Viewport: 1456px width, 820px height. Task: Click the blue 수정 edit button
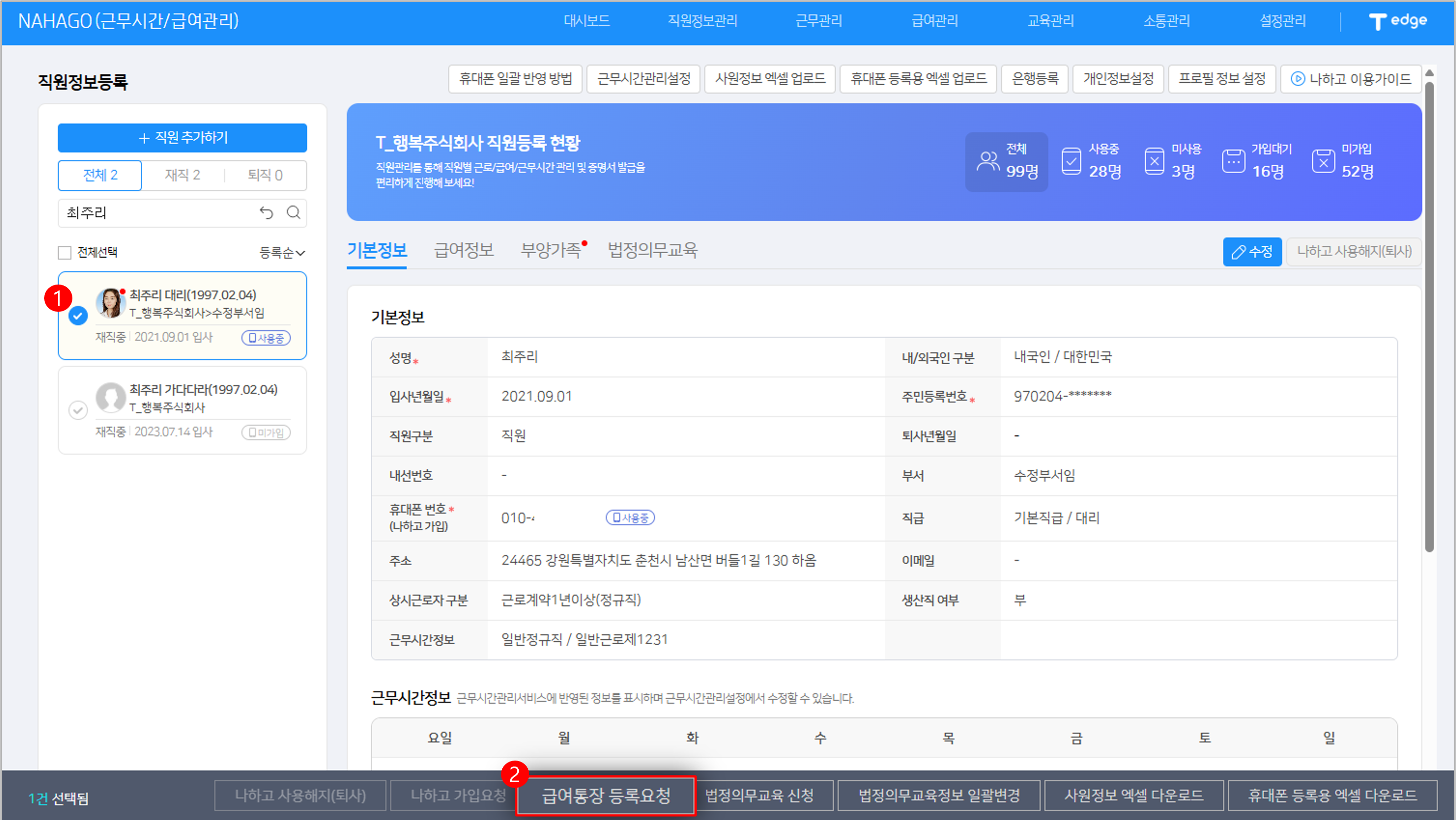(1252, 251)
